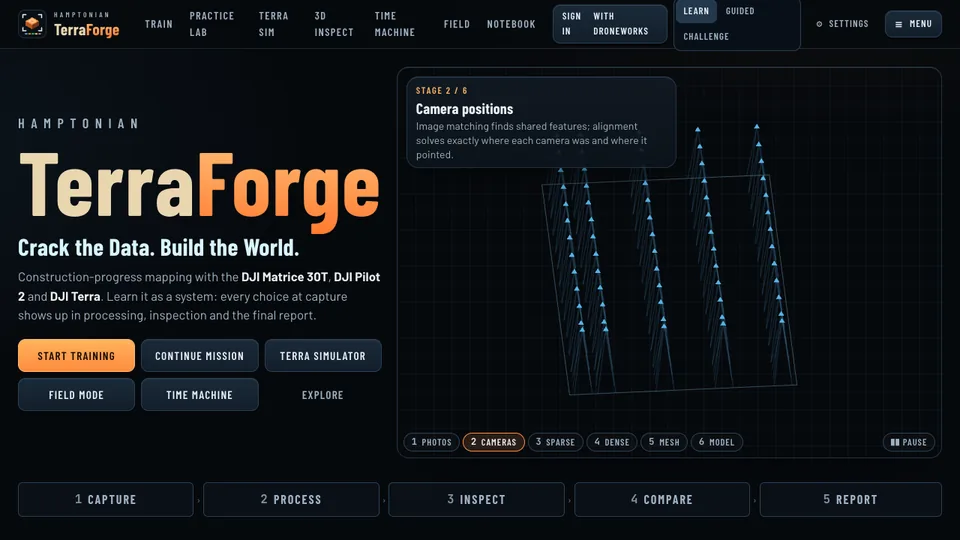Image resolution: width=960 pixels, height=540 pixels.
Task: Open the Notebook page
Action: [511, 24]
